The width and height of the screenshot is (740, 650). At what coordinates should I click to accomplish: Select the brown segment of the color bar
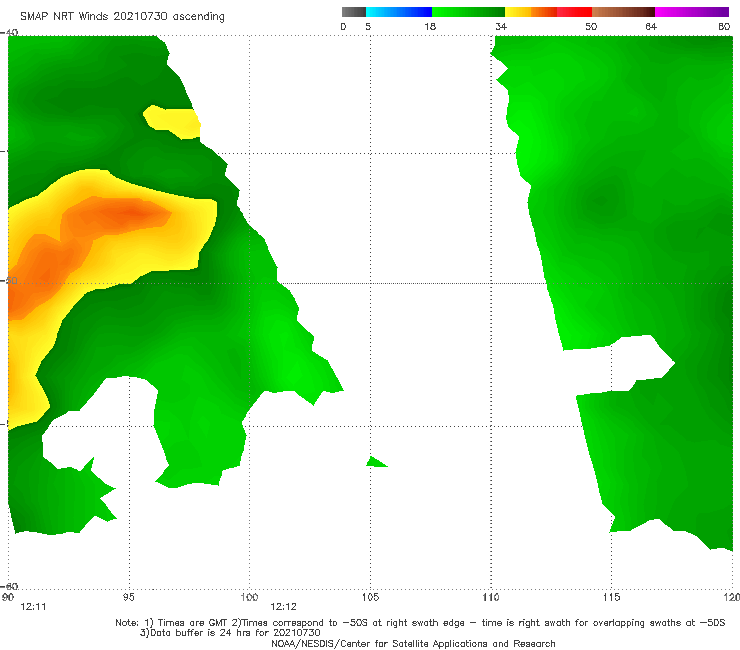(623, 12)
